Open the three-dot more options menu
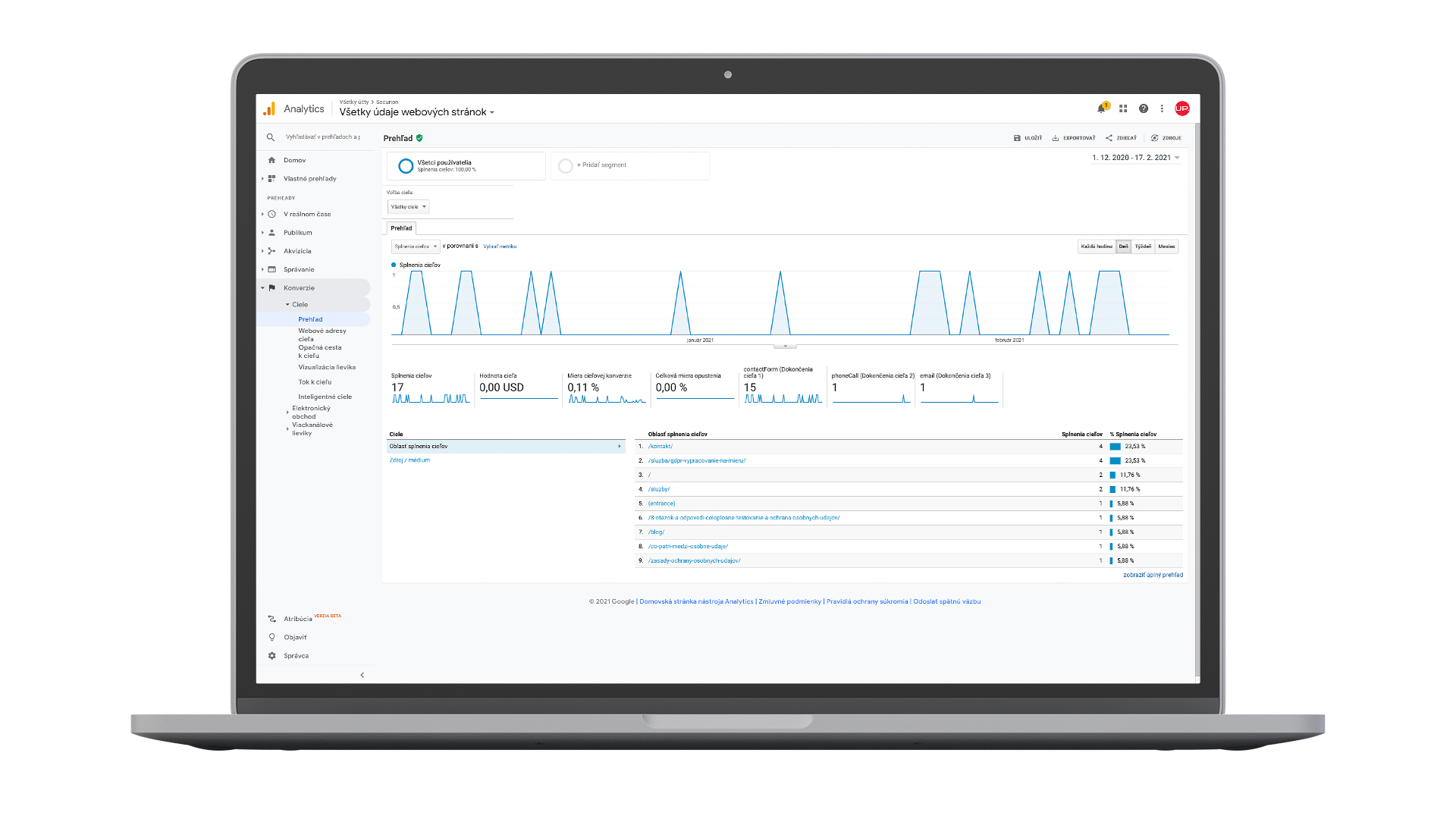The image size is (1456, 819). 1162,108
